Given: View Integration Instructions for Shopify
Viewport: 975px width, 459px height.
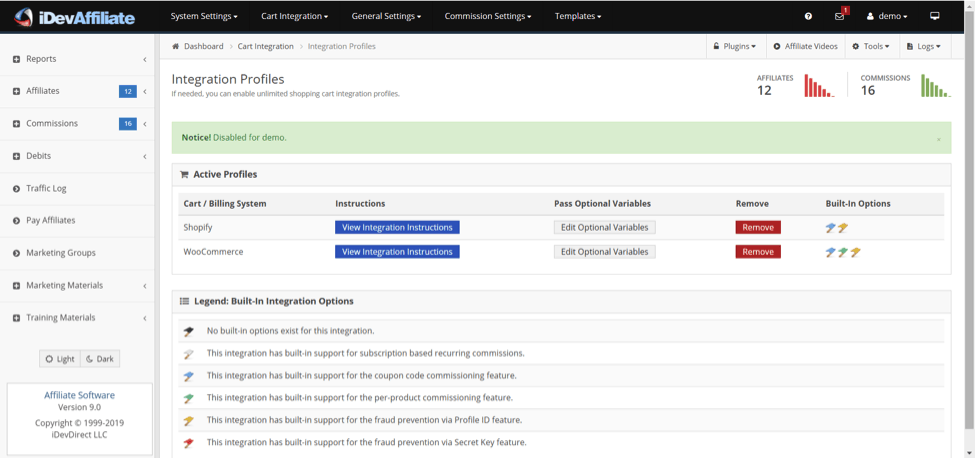Looking at the screenshot, I should point(397,228).
